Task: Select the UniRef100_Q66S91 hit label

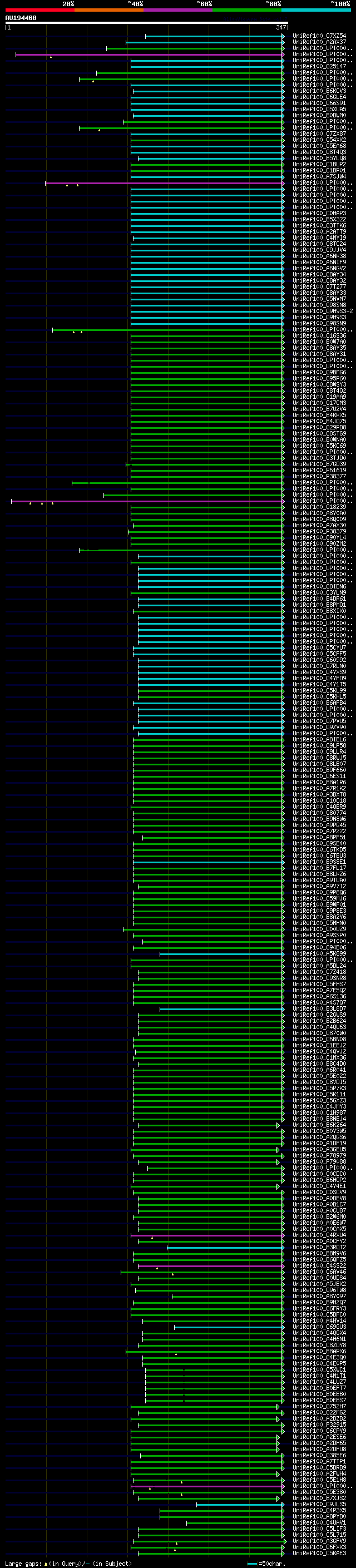Action: (319, 103)
